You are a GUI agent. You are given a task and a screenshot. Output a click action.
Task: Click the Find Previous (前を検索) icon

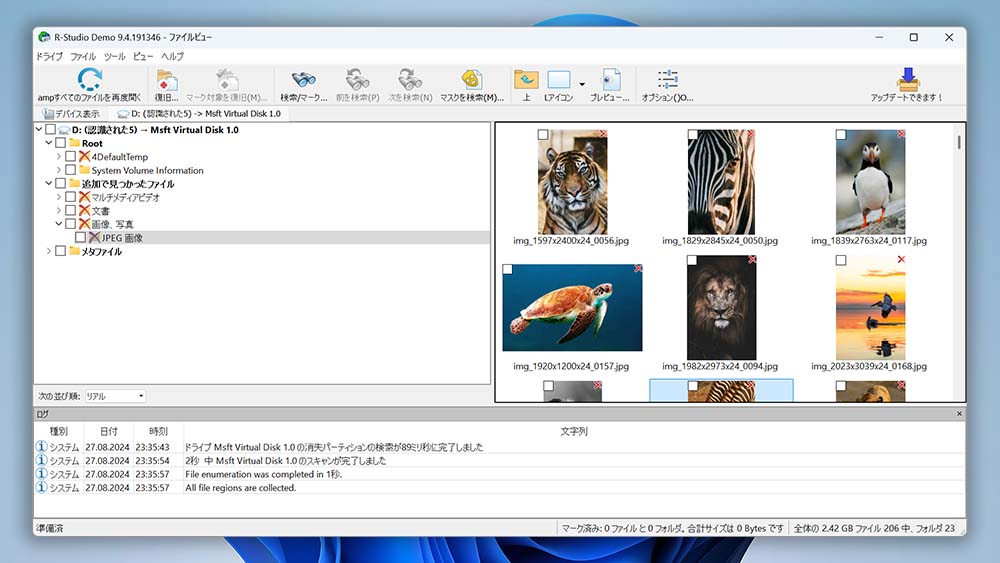[357, 80]
